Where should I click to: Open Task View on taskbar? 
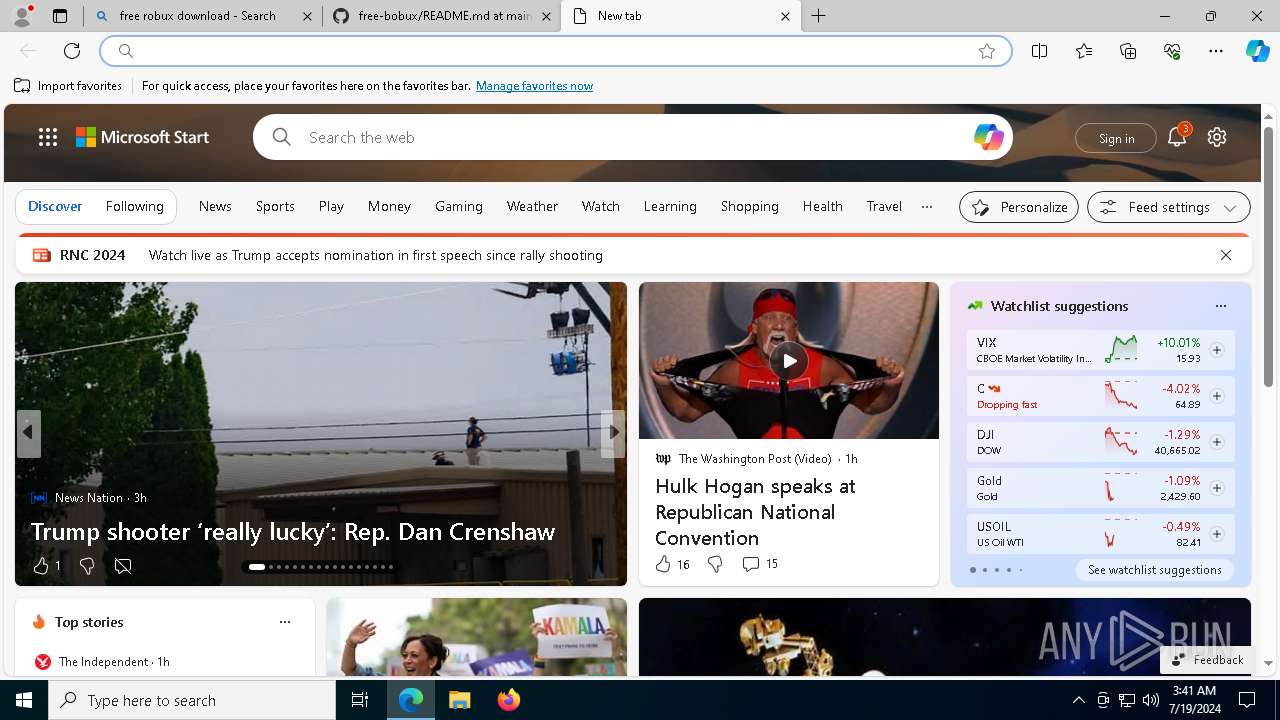point(360,700)
